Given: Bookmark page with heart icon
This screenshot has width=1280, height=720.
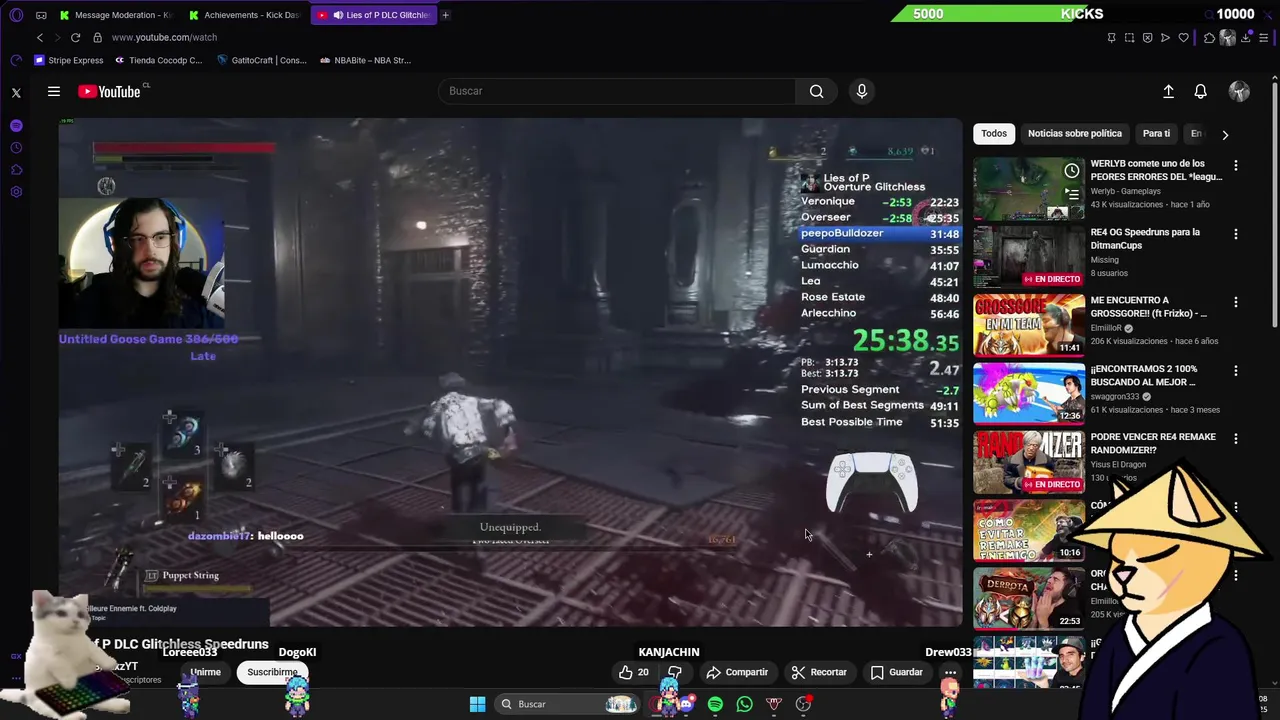Looking at the screenshot, I should [1183, 37].
